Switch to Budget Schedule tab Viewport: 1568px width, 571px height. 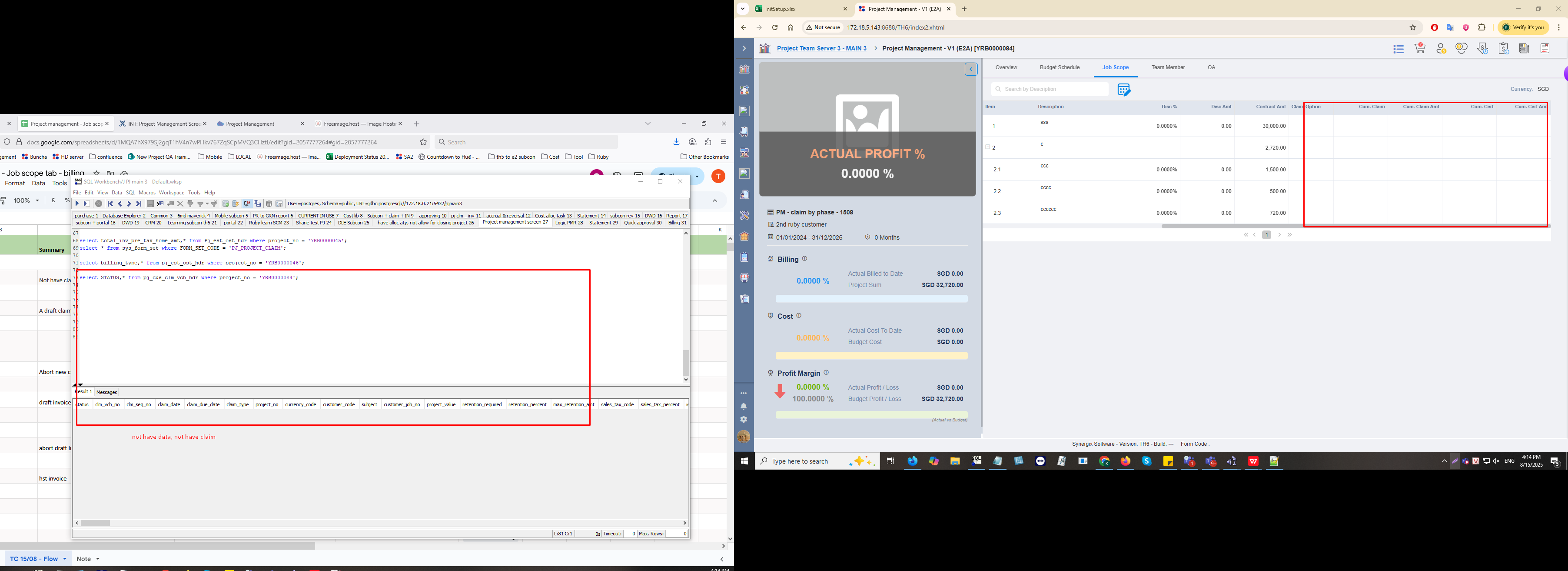click(x=1059, y=68)
